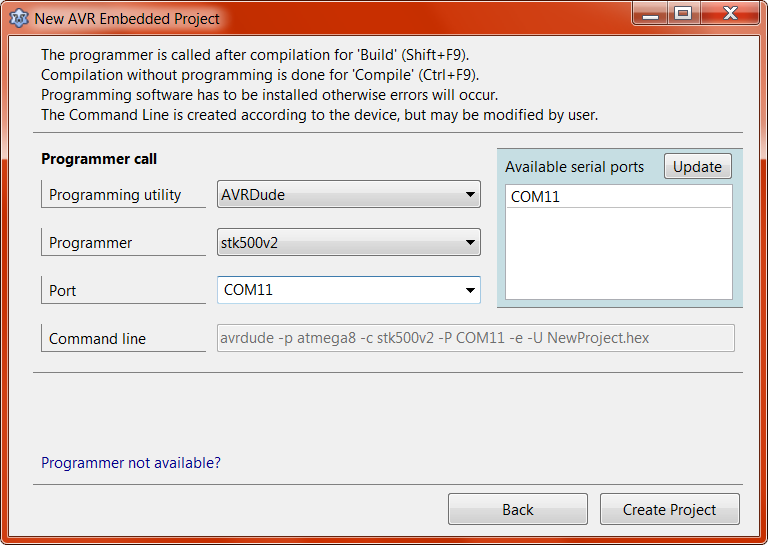Viewport: 768px width, 545px height.
Task: Maximize the project wizard window
Action: click(682, 13)
